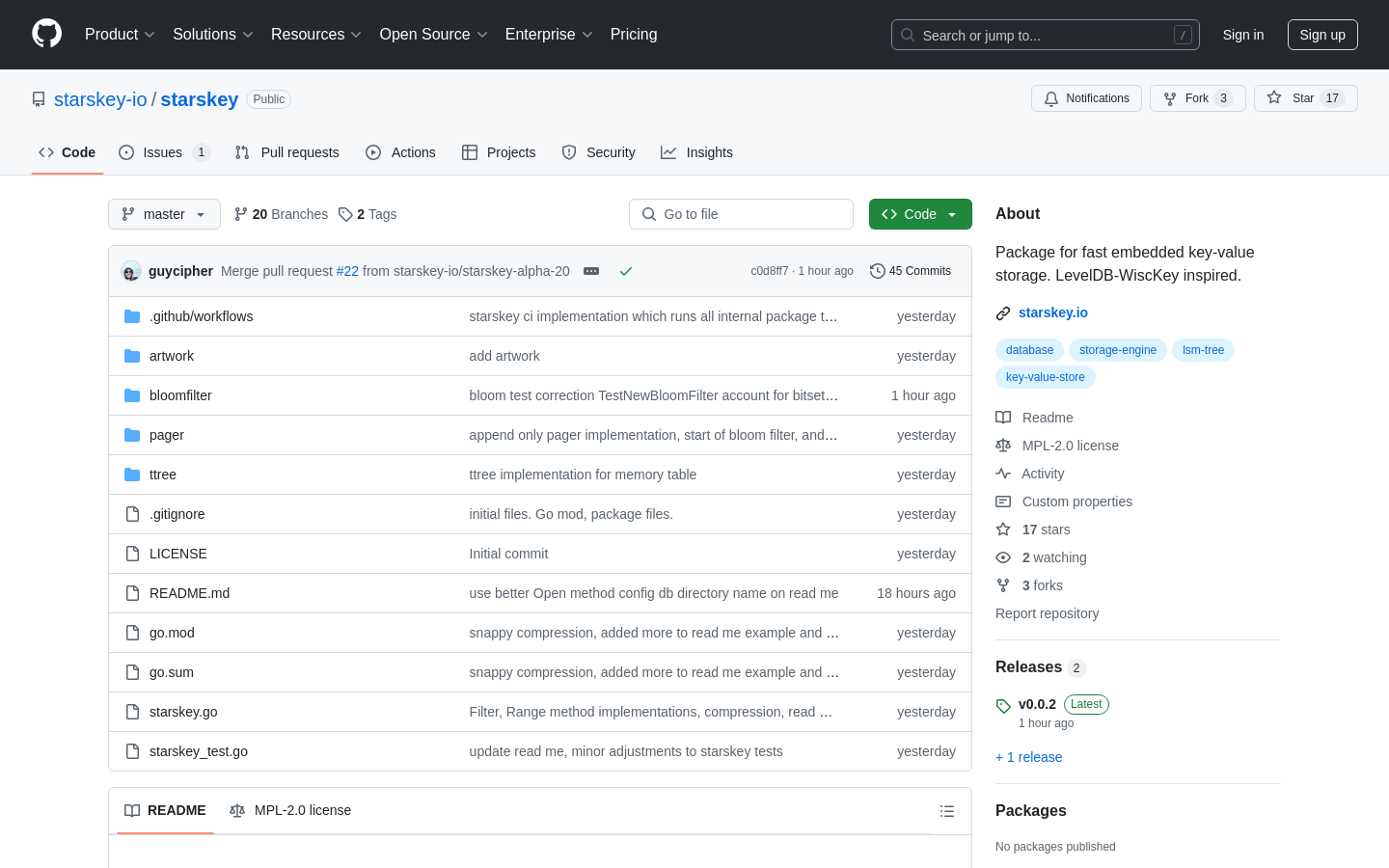Open the pager folder
Viewport: 1389px width, 868px height.
tap(167, 435)
